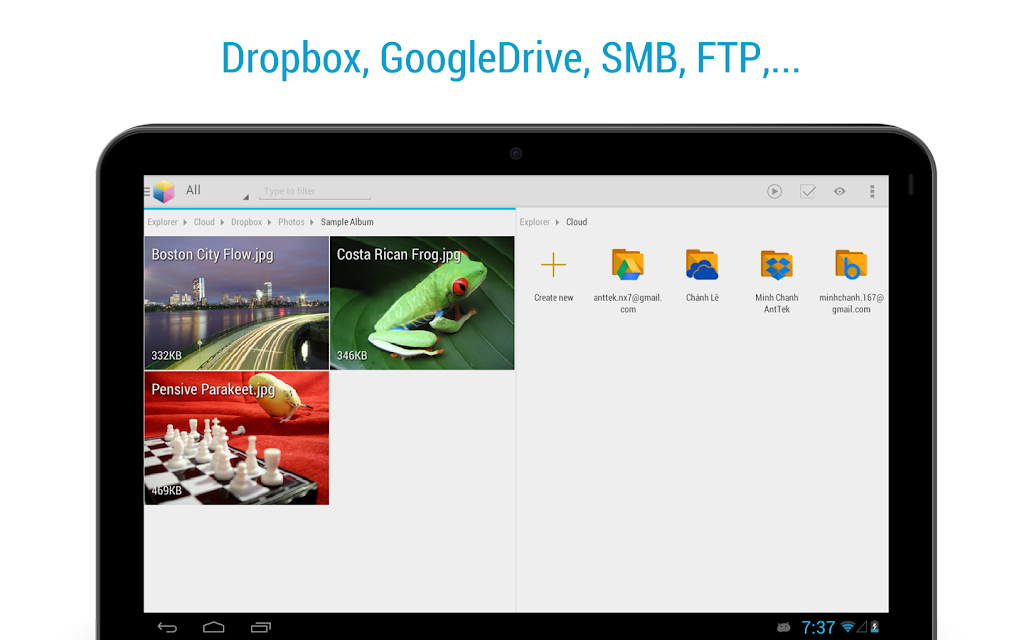Open the Google Drive anttek.nx7@gmail.com folder
Viewport: 1024px width, 640px height.
point(627,281)
